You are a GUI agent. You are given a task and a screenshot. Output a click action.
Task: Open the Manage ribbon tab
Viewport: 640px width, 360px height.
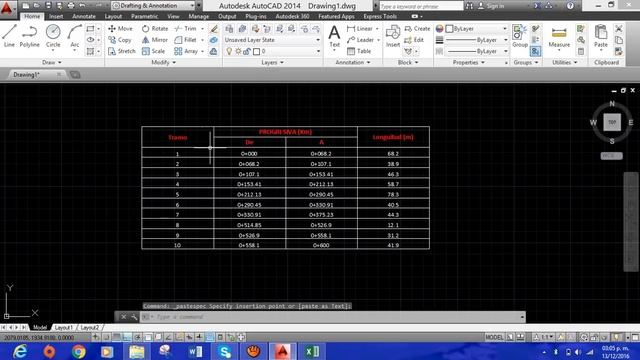(199, 16)
